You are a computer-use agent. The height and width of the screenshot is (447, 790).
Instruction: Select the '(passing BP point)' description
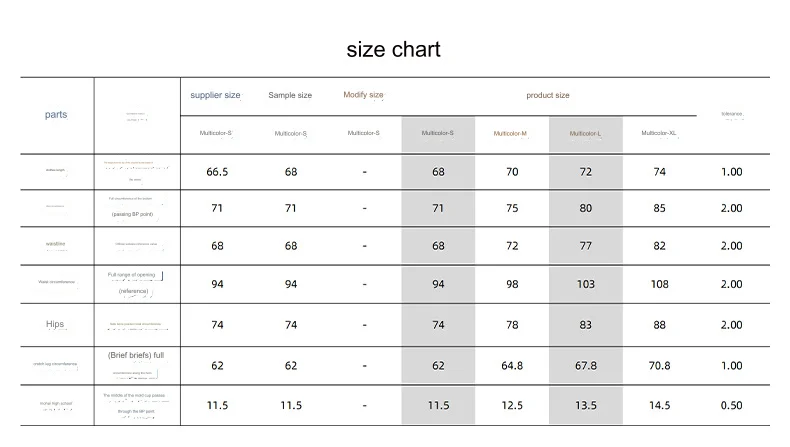pos(133,214)
